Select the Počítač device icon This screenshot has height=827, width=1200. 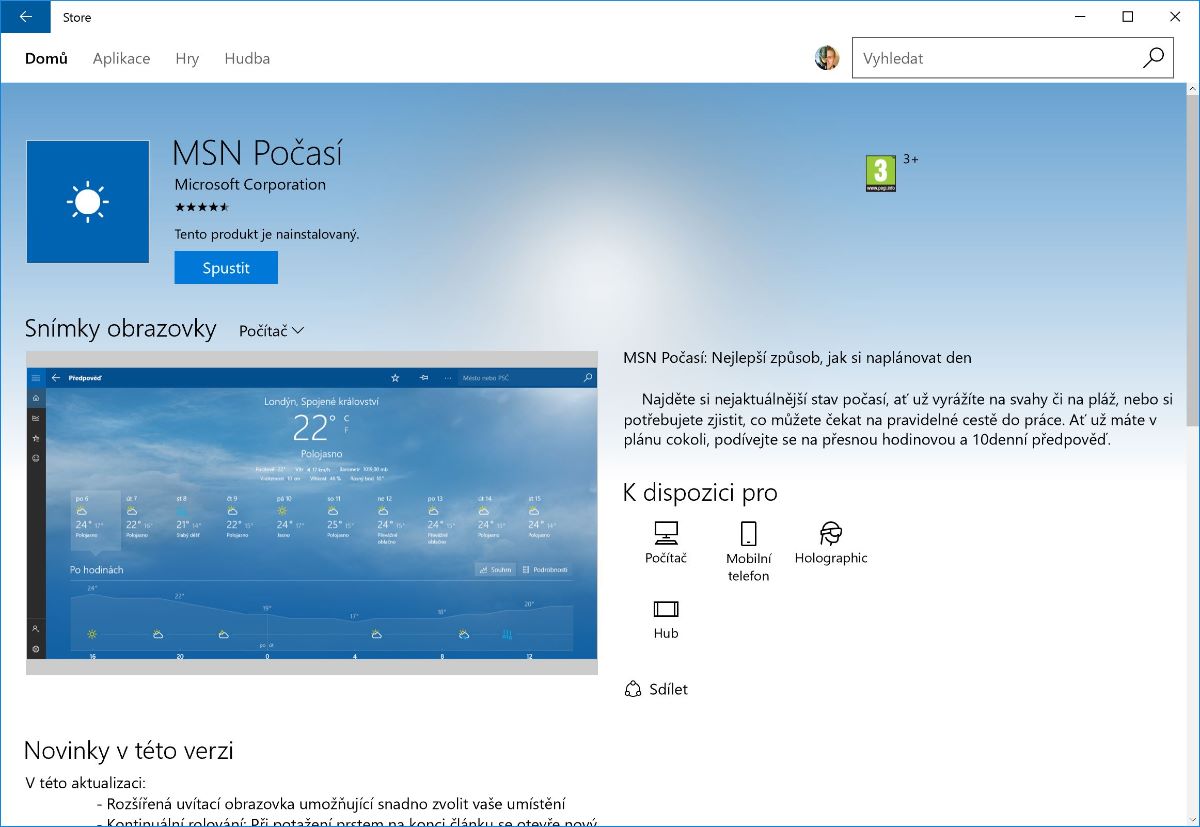[x=666, y=533]
